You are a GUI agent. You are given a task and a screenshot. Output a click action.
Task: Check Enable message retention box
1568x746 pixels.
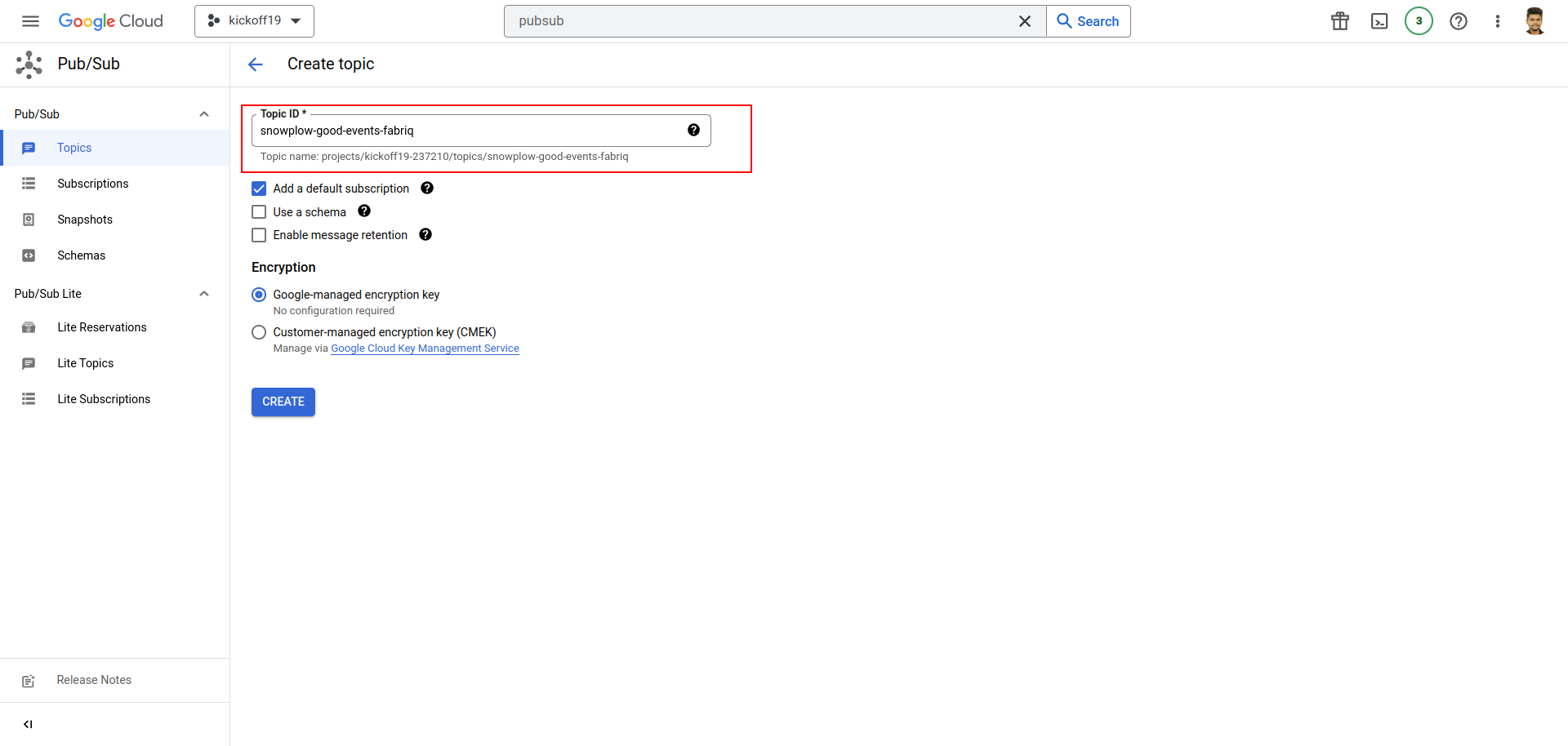259,235
